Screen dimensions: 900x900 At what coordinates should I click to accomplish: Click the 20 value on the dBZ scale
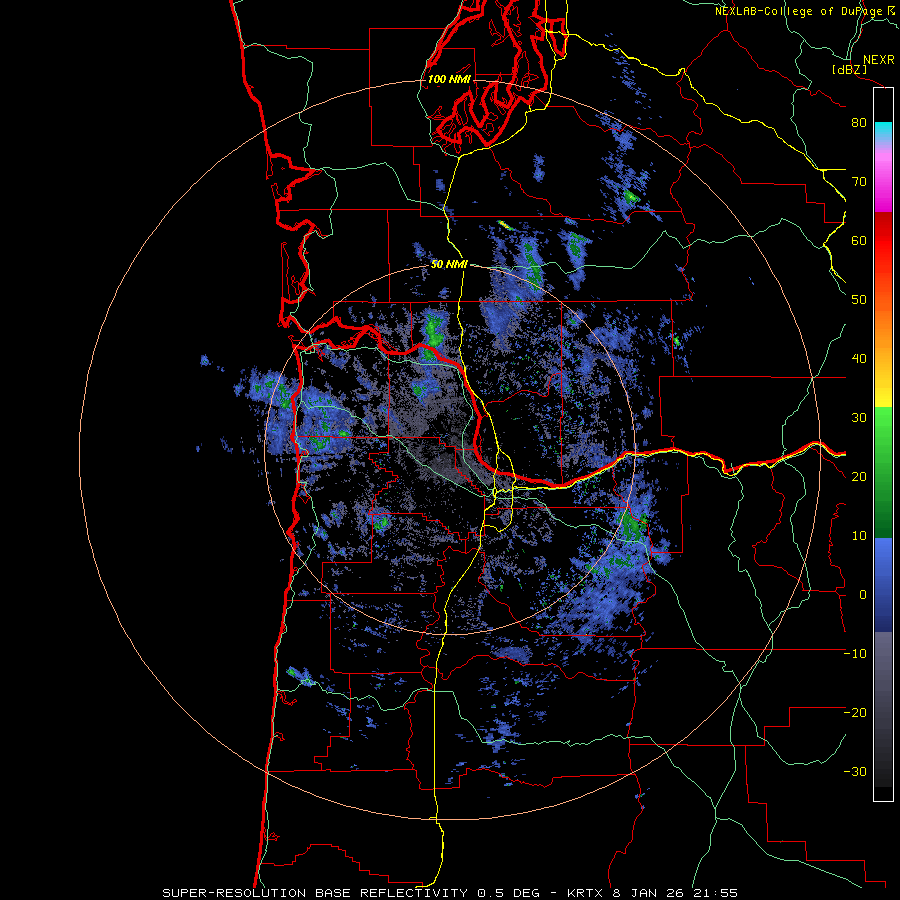click(x=859, y=478)
